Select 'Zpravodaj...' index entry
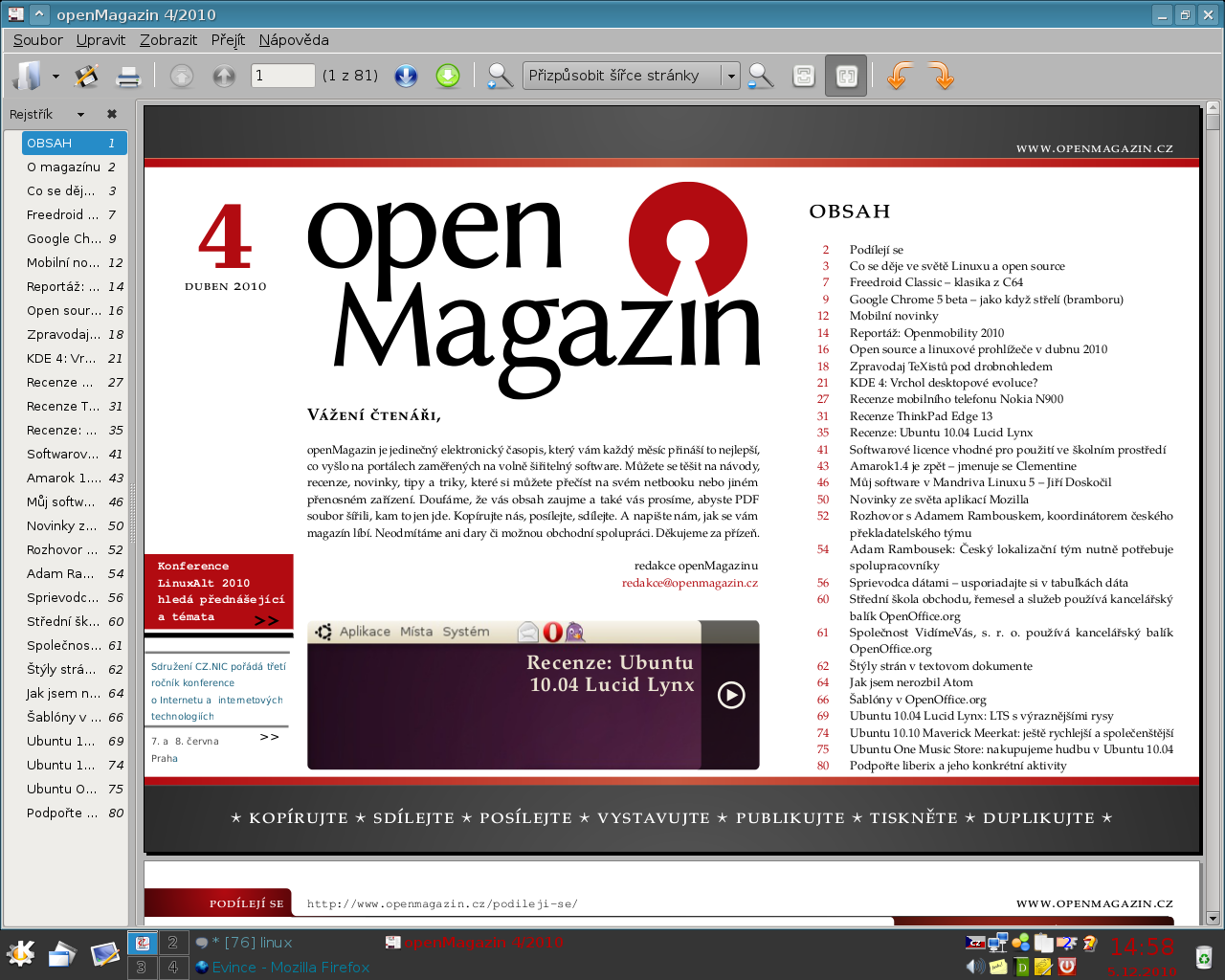 tap(74, 334)
